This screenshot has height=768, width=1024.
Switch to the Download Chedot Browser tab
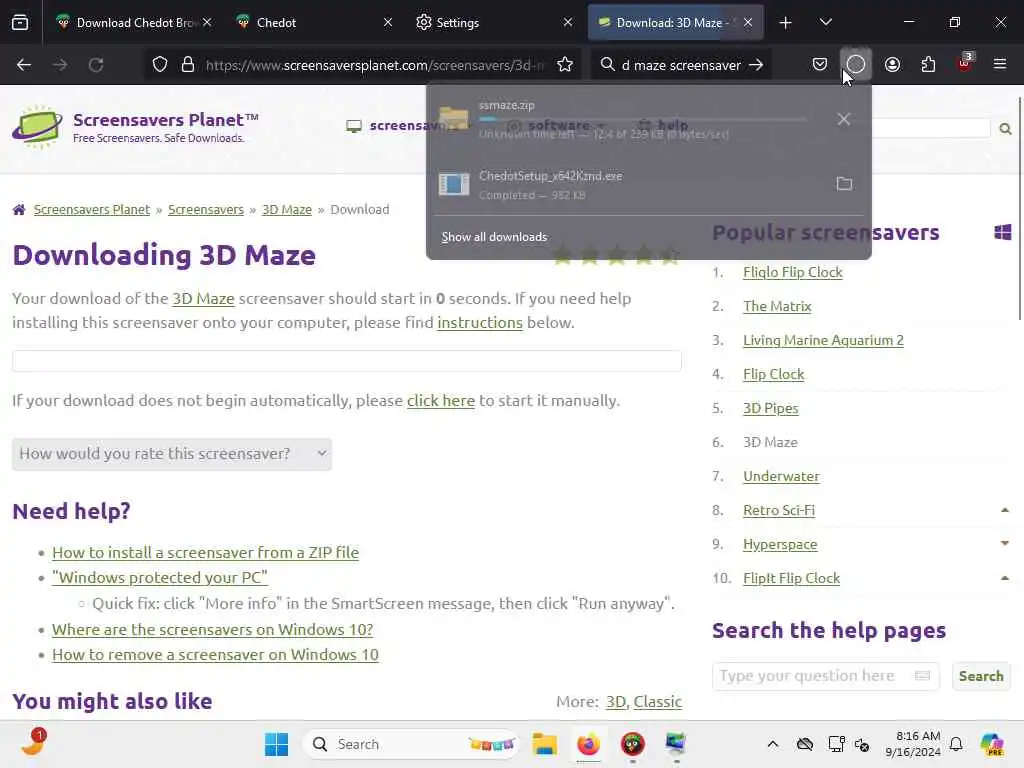coord(133,22)
